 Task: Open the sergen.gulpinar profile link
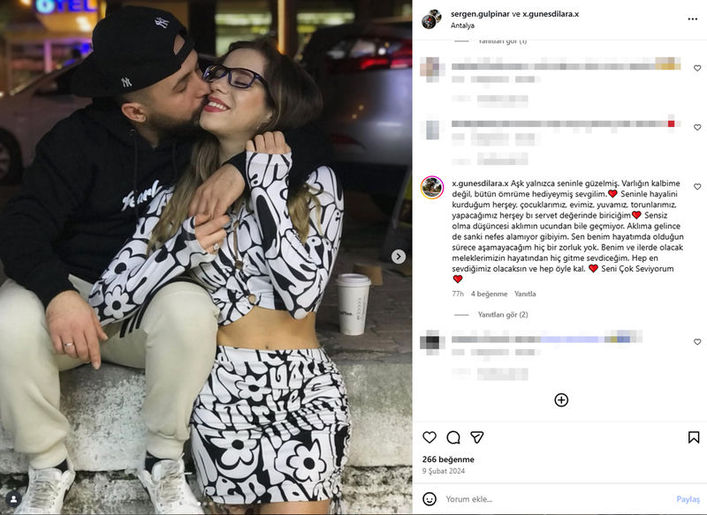coord(480,14)
